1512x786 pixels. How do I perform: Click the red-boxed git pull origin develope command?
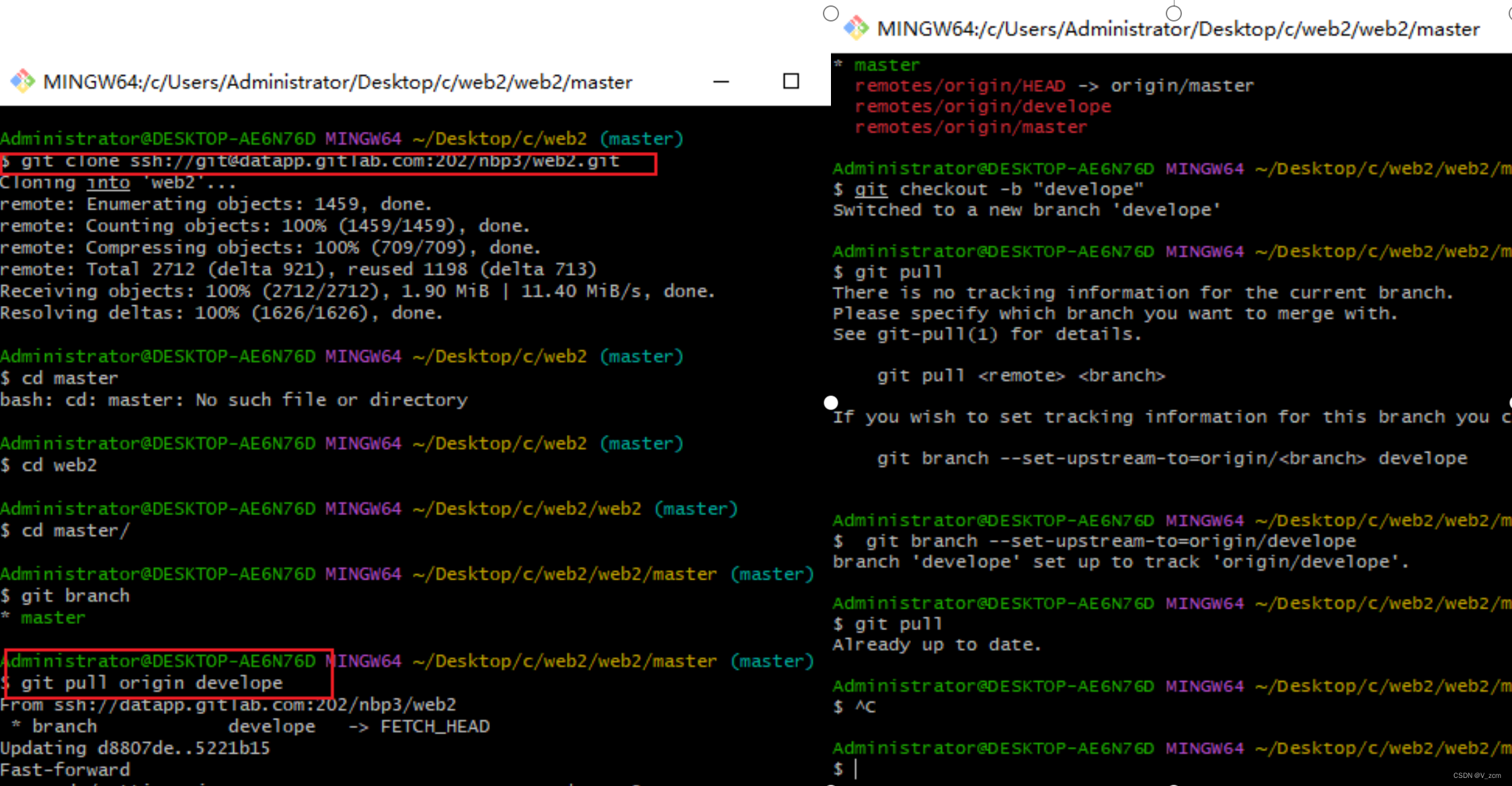[152, 683]
